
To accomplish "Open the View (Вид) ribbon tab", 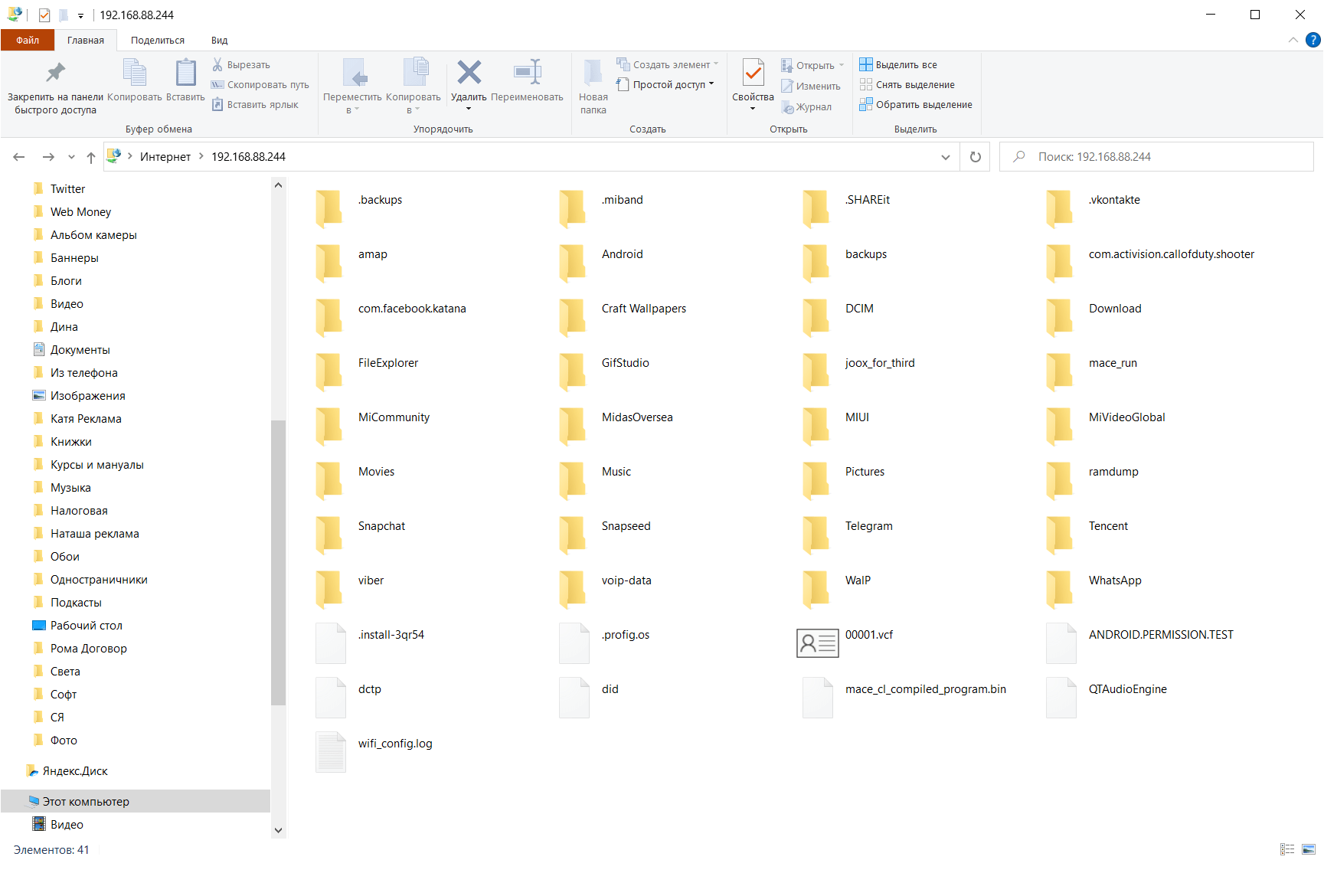I will point(219,41).
